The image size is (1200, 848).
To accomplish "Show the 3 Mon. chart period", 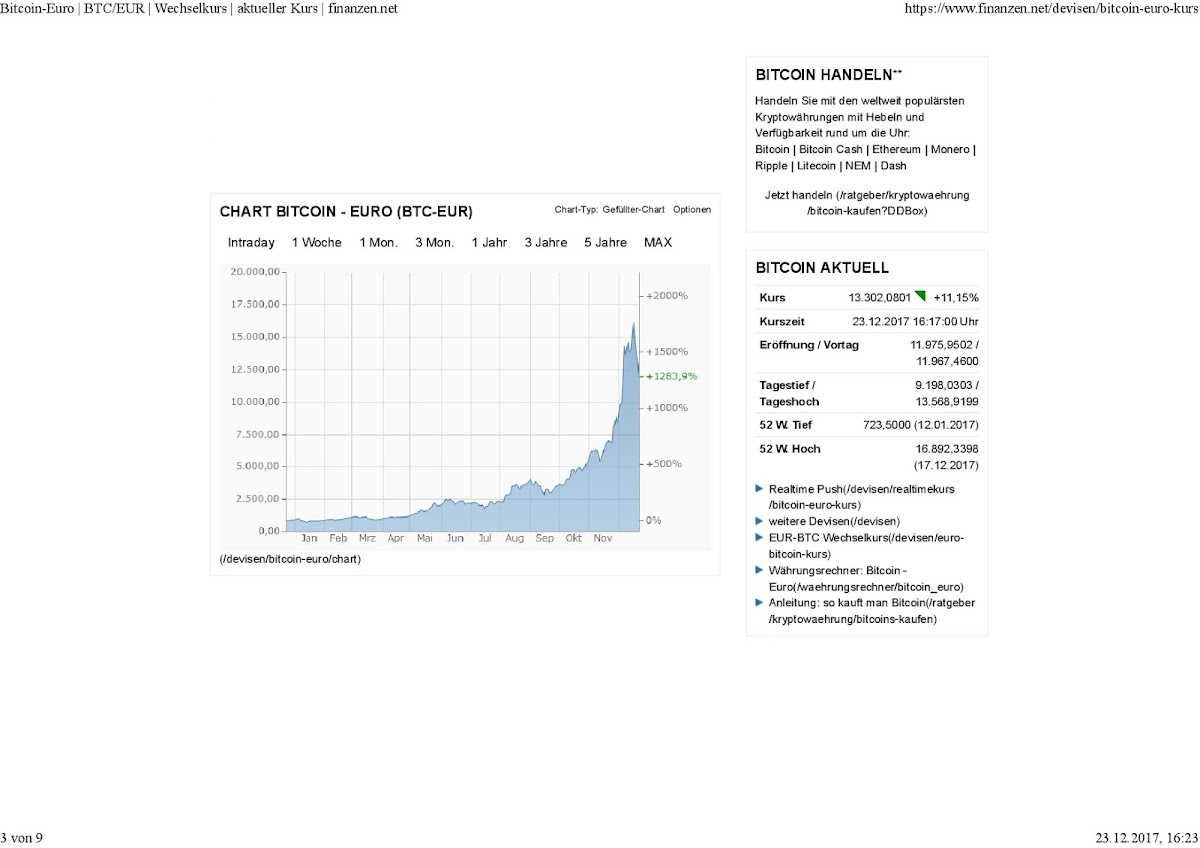I will coord(434,243).
